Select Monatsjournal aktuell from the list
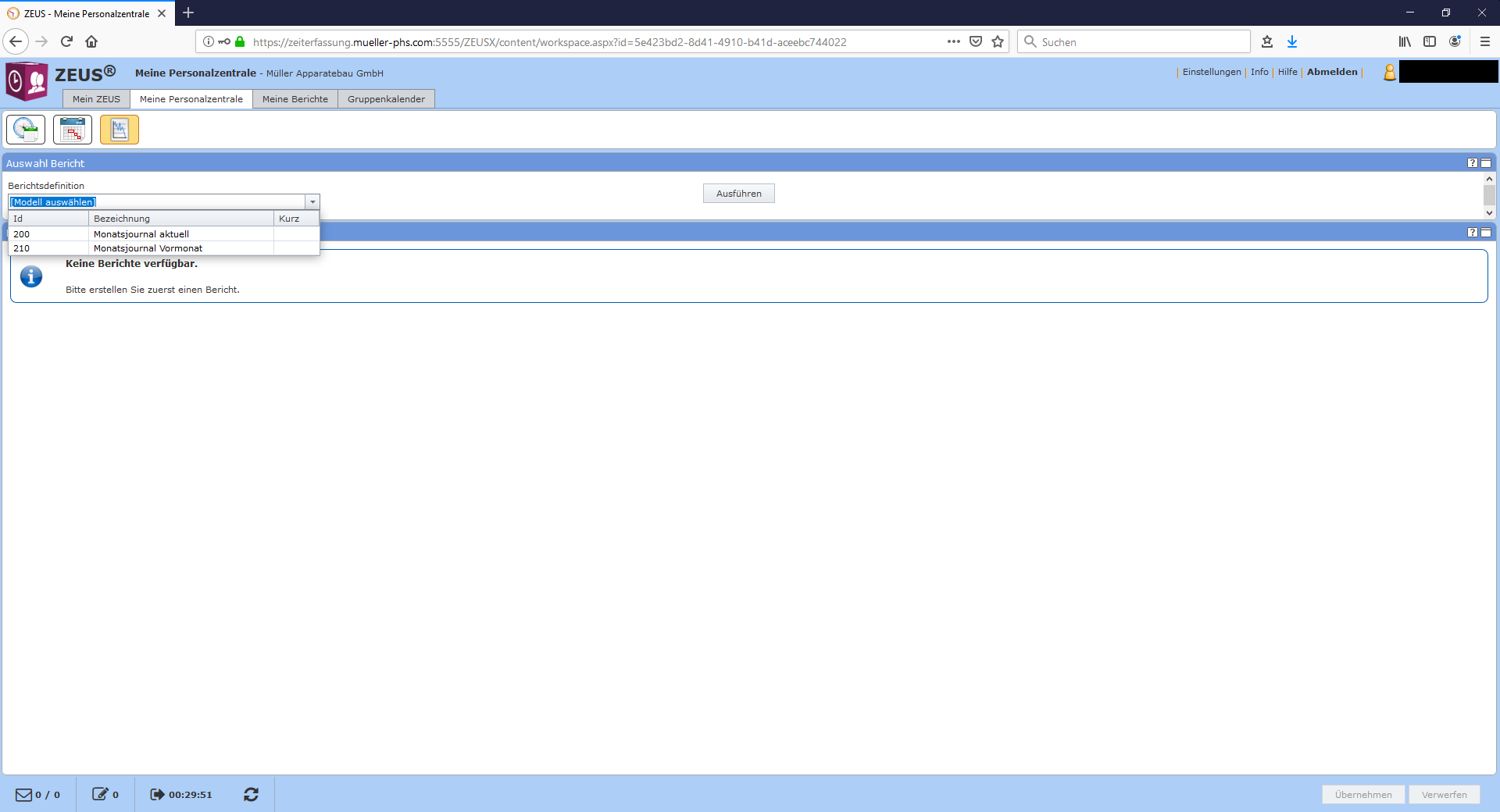Image resolution: width=1500 pixels, height=812 pixels. 141,234
